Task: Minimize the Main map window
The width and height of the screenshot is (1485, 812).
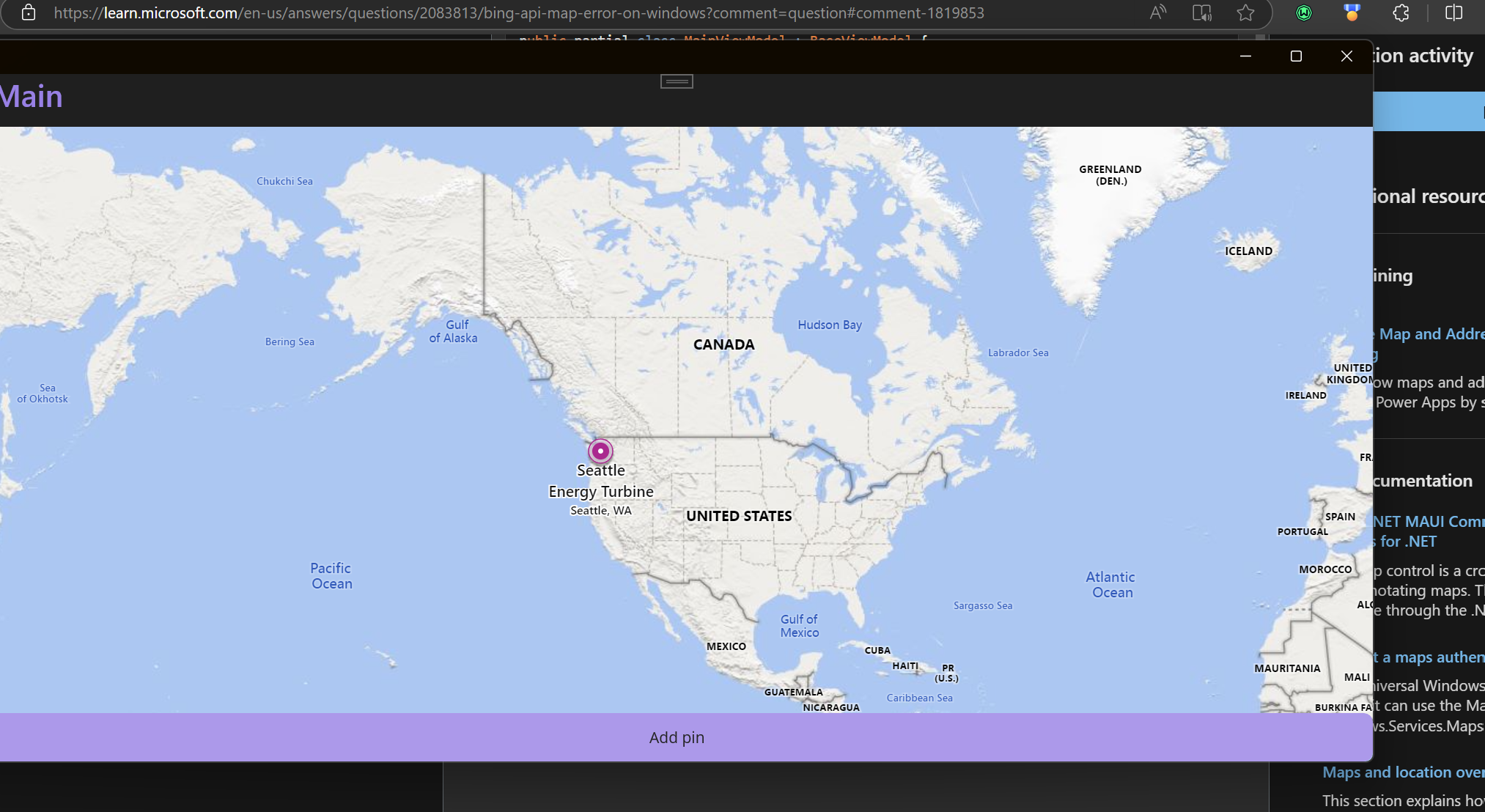Action: pos(1245,56)
